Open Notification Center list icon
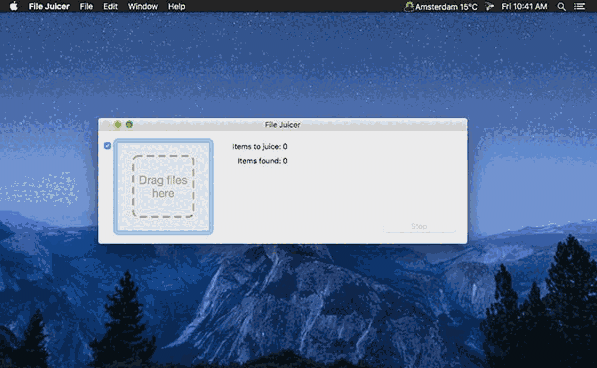Image resolution: width=597 pixels, height=368 pixels. [579, 6]
